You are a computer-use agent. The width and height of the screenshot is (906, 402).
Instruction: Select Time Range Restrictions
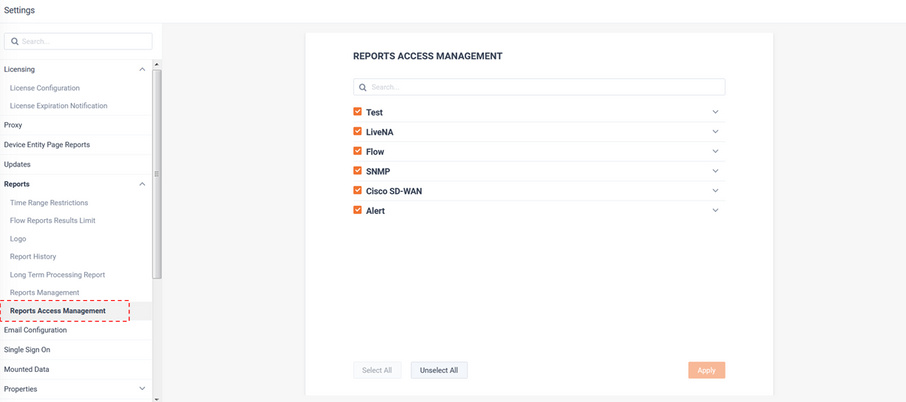pyautogui.click(x=49, y=203)
